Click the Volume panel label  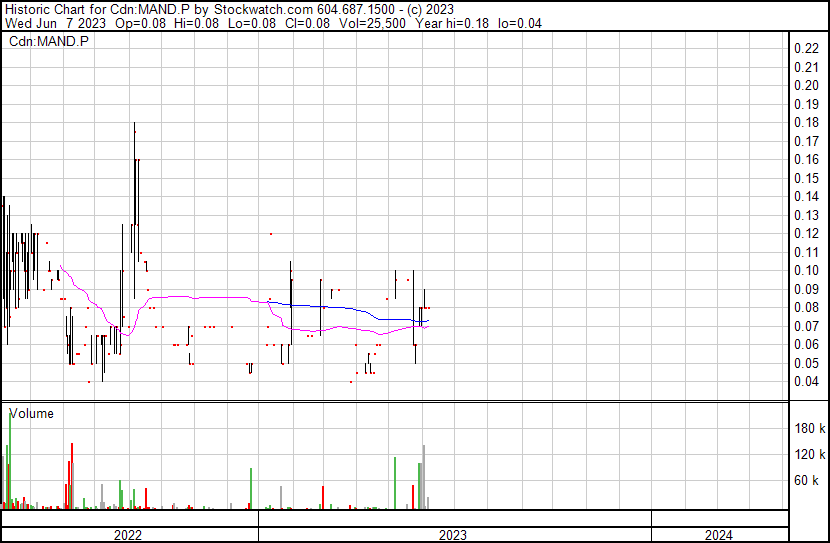pos(32,413)
